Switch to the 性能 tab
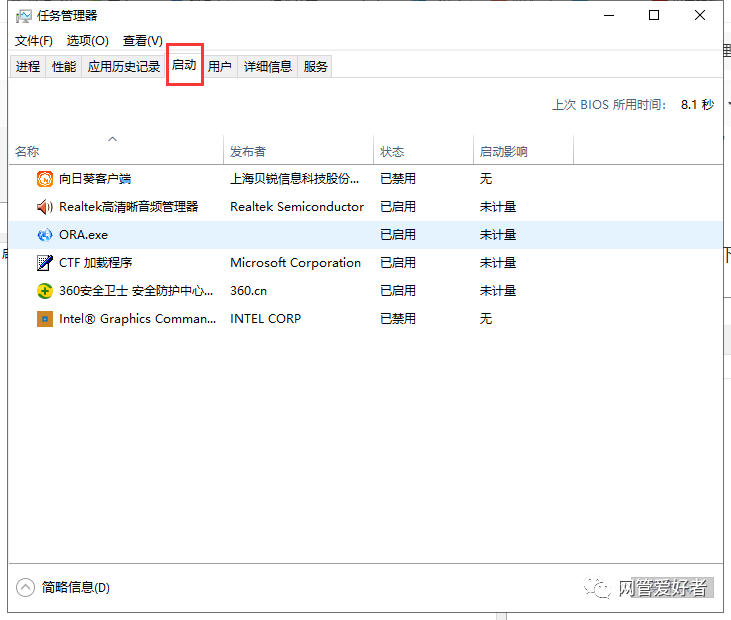The image size is (731, 620). point(64,67)
